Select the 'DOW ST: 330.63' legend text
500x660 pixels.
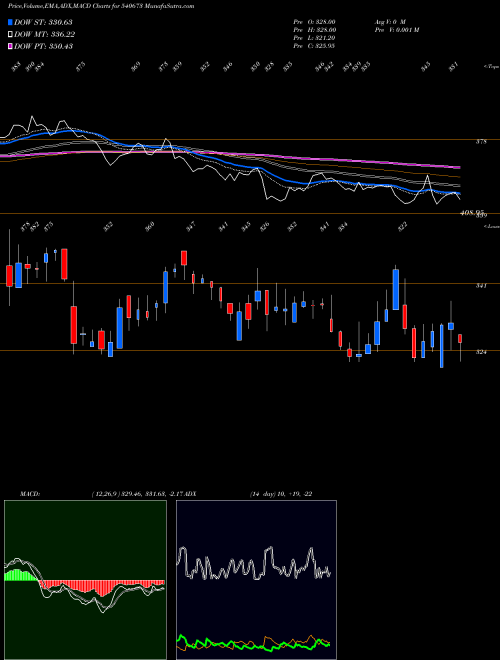[43, 22]
